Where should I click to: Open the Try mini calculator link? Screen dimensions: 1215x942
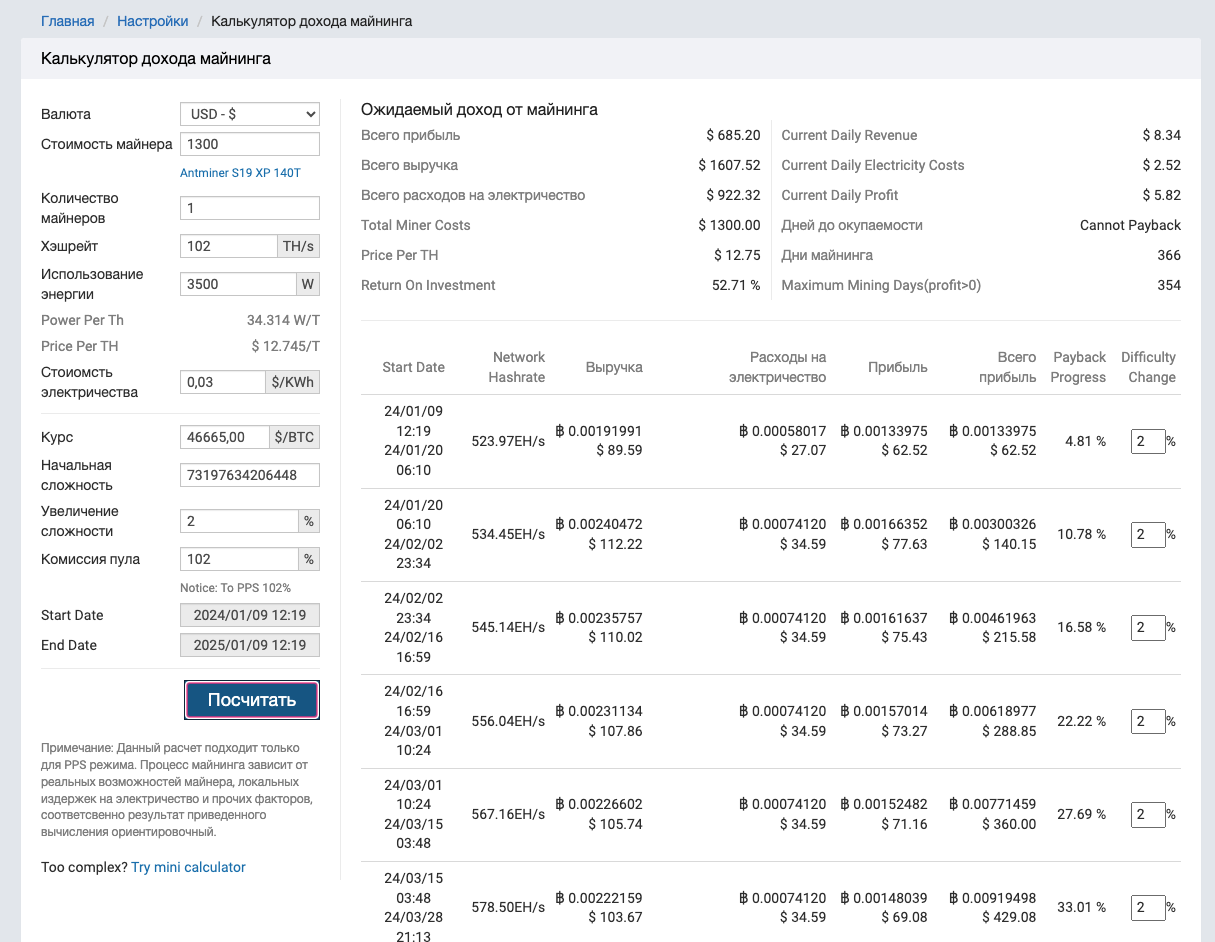[188, 867]
